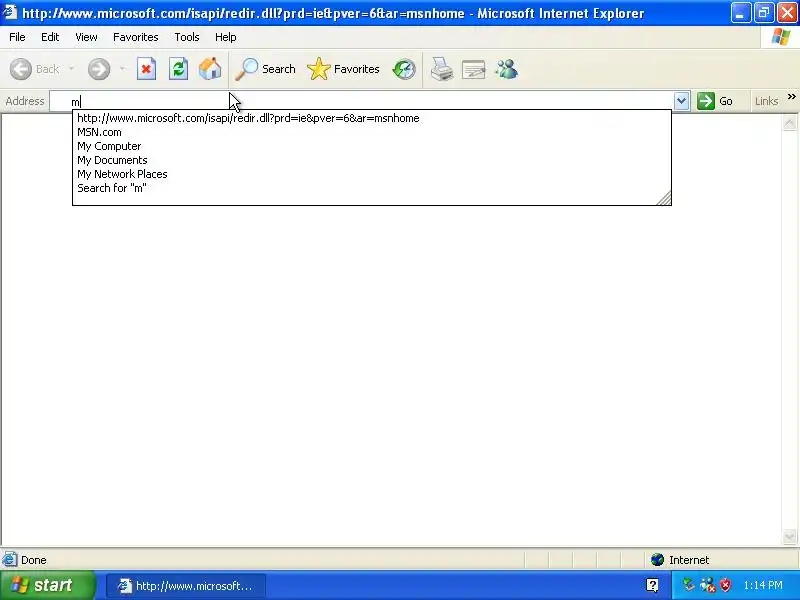Select the microsoft.com redir.dll suggestion

click(372, 118)
